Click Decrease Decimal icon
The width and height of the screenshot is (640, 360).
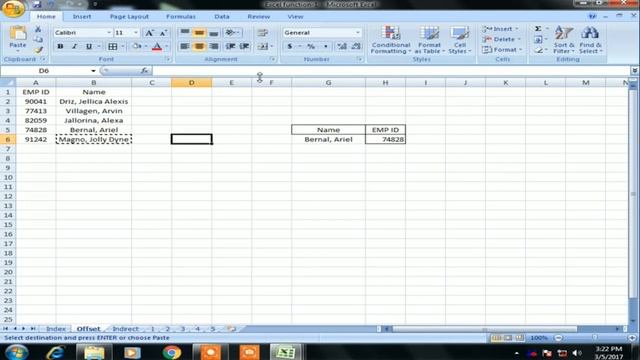[x=356, y=47]
